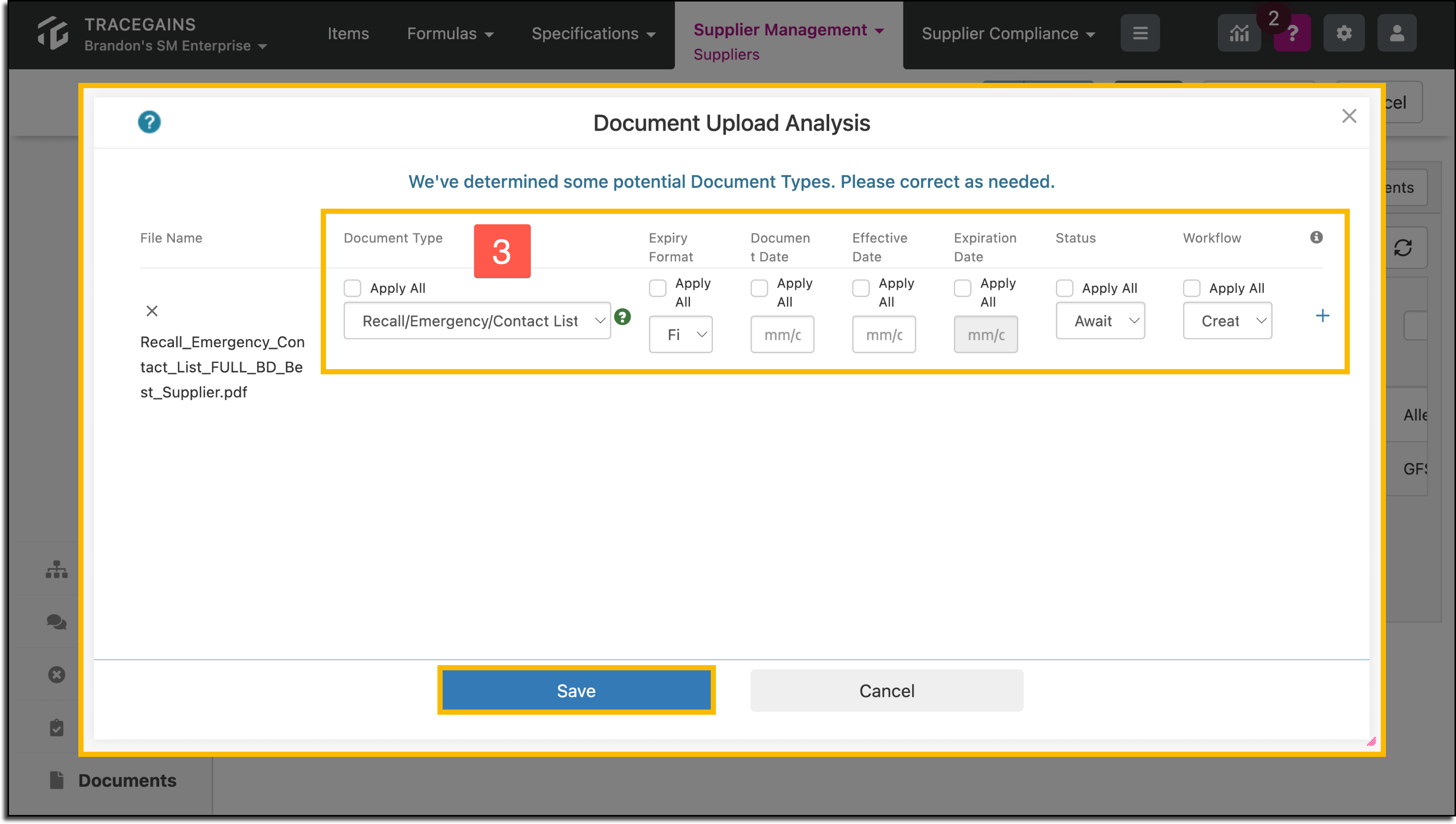This screenshot has height=824, width=1456.
Task: Open the circled X sidebar icon
Action: point(56,674)
